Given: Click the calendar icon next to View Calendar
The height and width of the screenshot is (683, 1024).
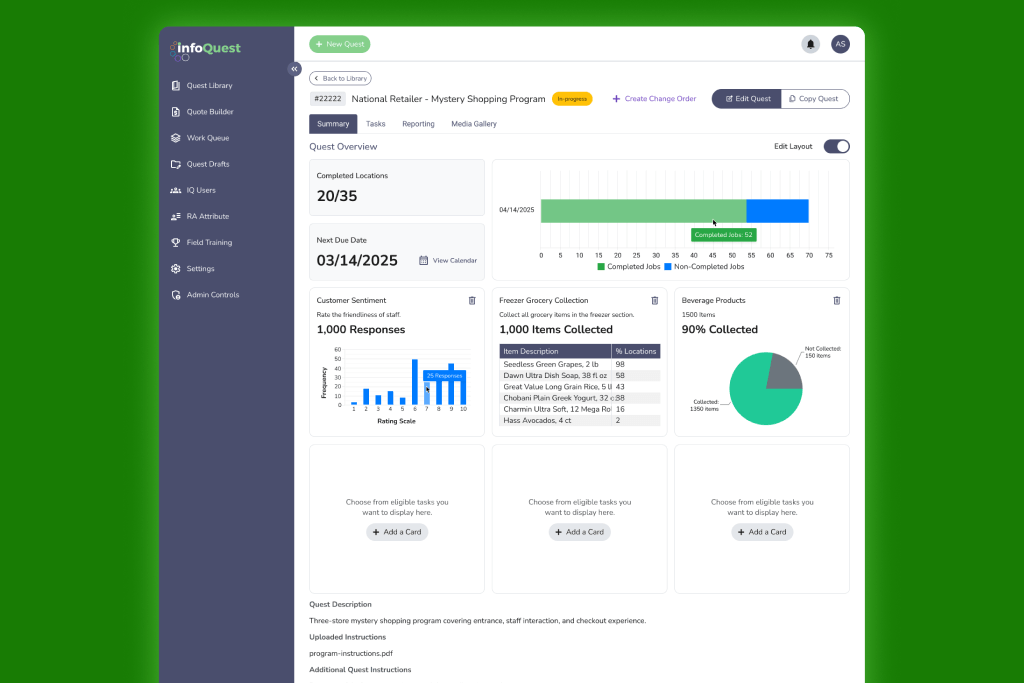Looking at the screenshot, I should [423, 260].
